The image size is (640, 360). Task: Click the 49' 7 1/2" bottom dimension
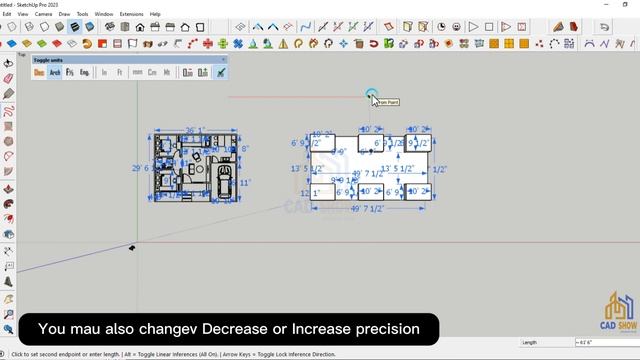coord(367,209)
